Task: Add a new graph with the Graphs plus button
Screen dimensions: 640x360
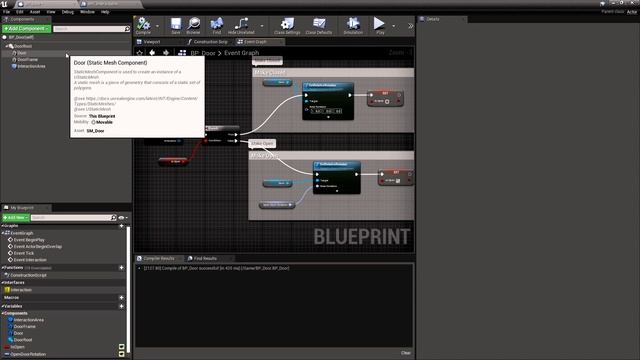Action: [x=121, y=226]
